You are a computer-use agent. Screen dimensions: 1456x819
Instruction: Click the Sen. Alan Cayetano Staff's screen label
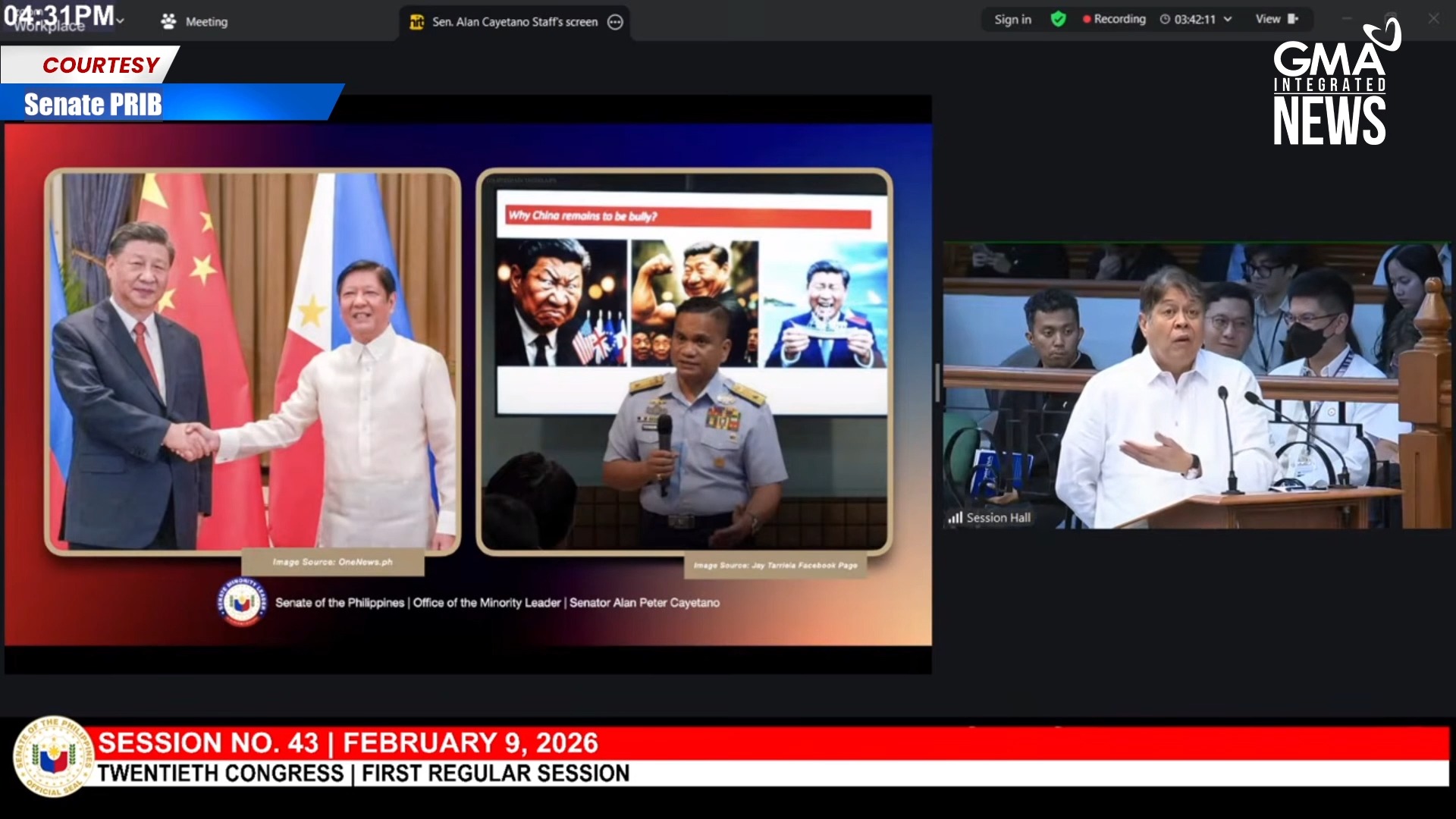(515, 22)
